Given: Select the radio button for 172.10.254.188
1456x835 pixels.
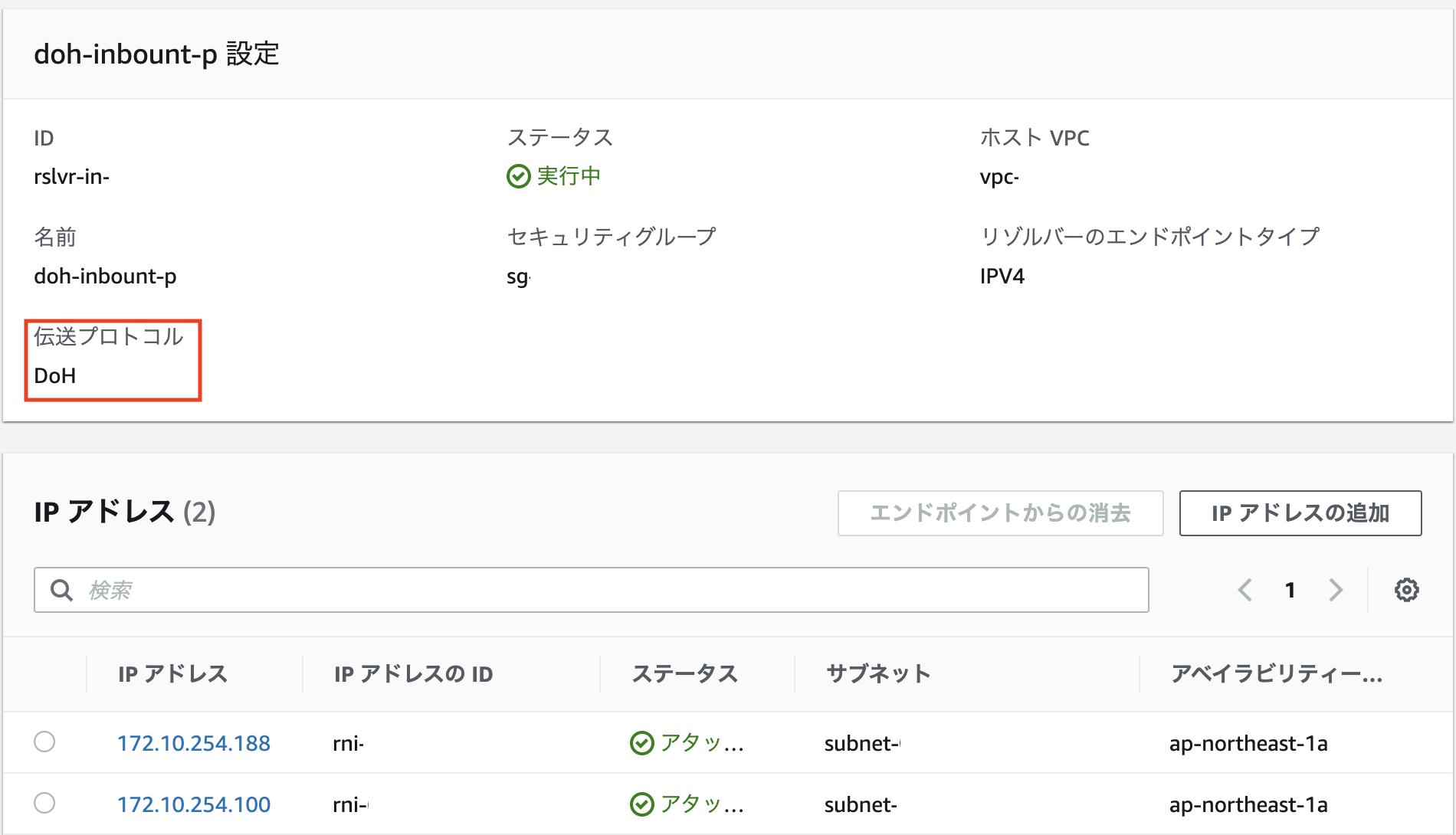Looking at the screenshot, I should click(x=46, y=742).
